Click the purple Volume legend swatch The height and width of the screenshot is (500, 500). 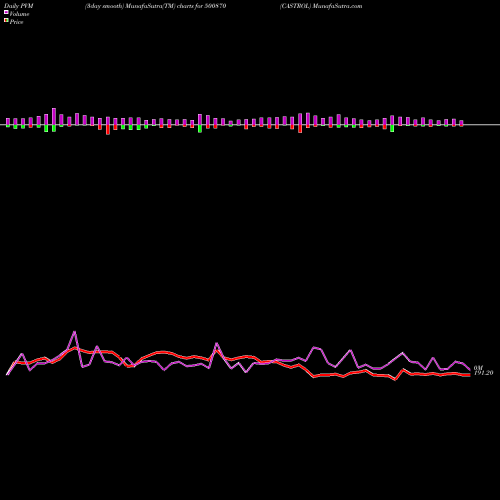[6, 12]
